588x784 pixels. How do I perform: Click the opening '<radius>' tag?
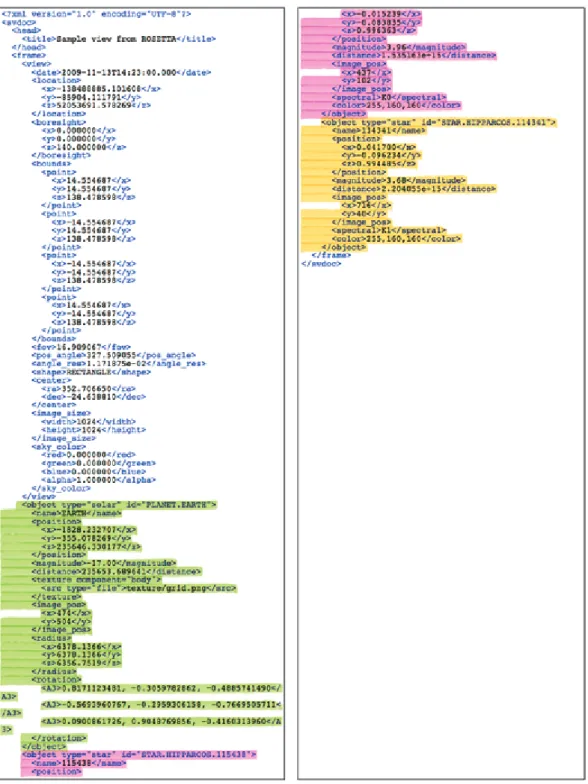coord(51,638)
